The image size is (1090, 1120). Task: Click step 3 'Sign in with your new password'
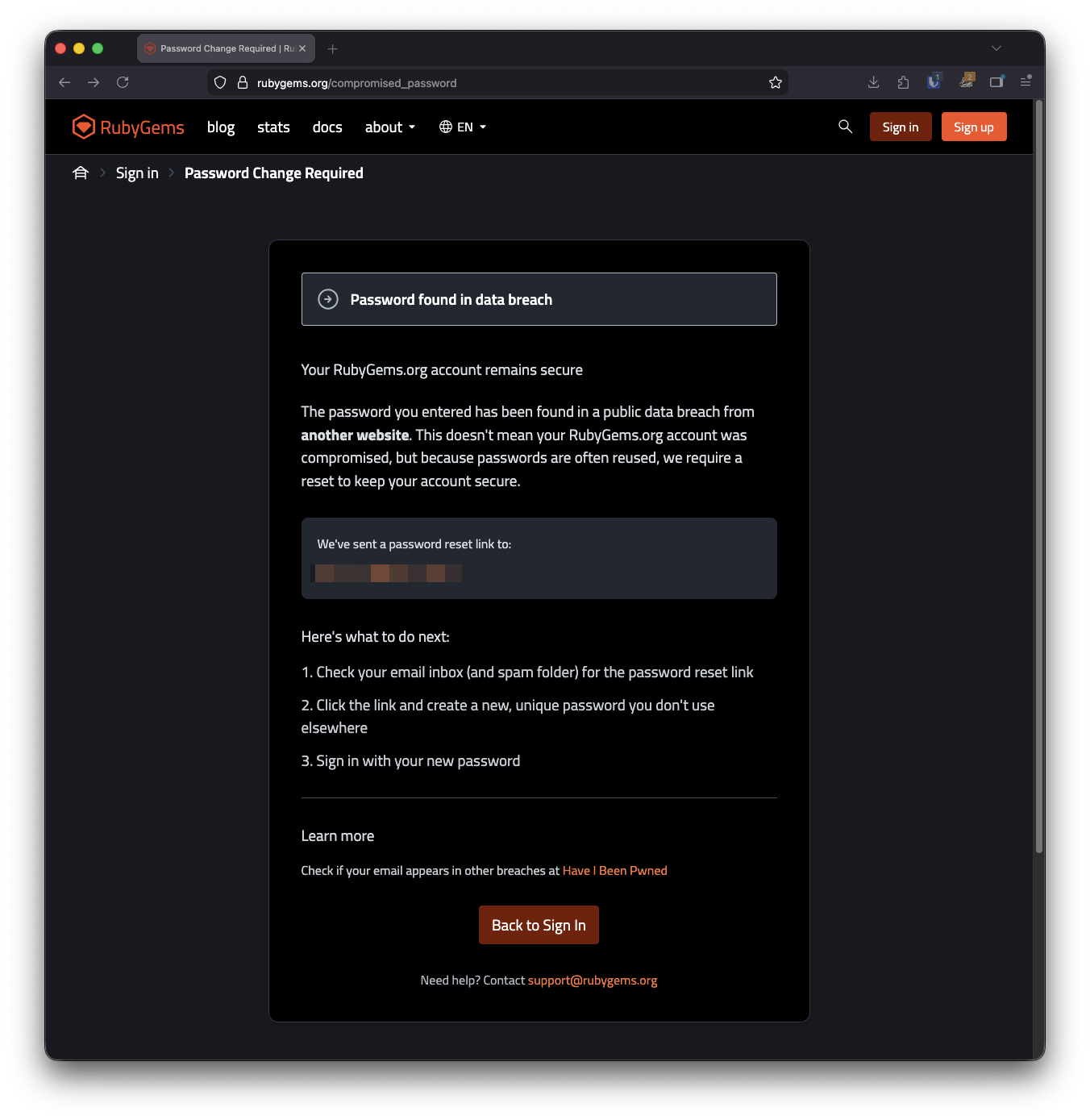pyautogui.click(x=410, y=761)
